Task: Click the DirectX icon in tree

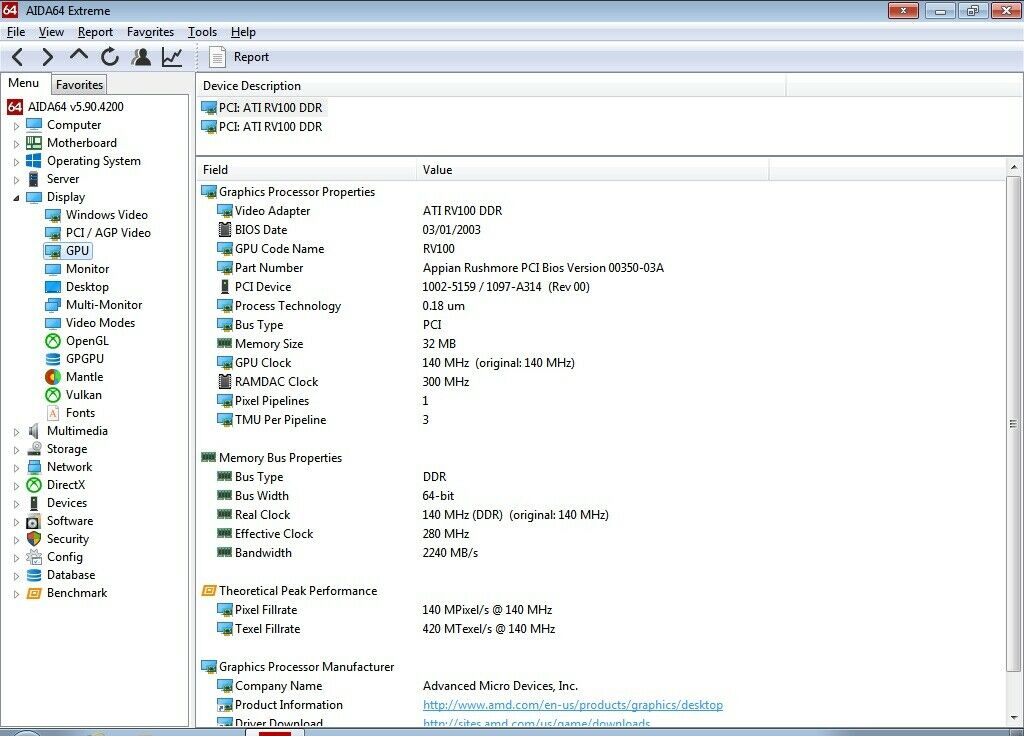Action: tap(34, 485)
